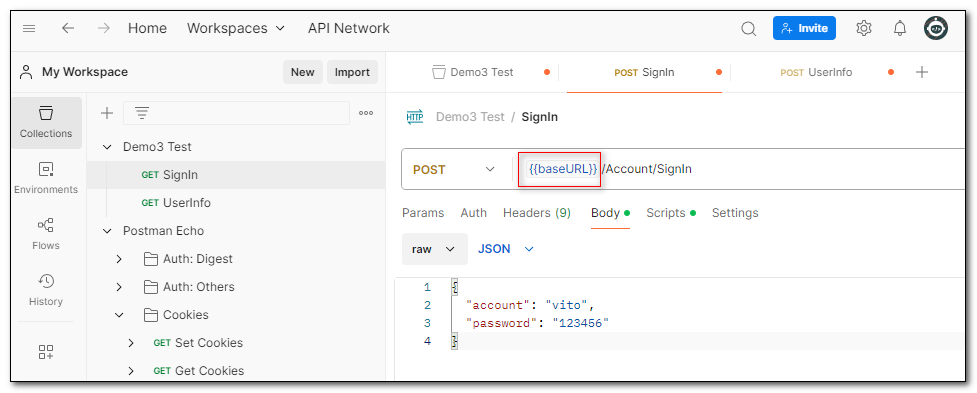Select History in the sidebar
This screenshot has width=977, height=393.
point(46,291)
